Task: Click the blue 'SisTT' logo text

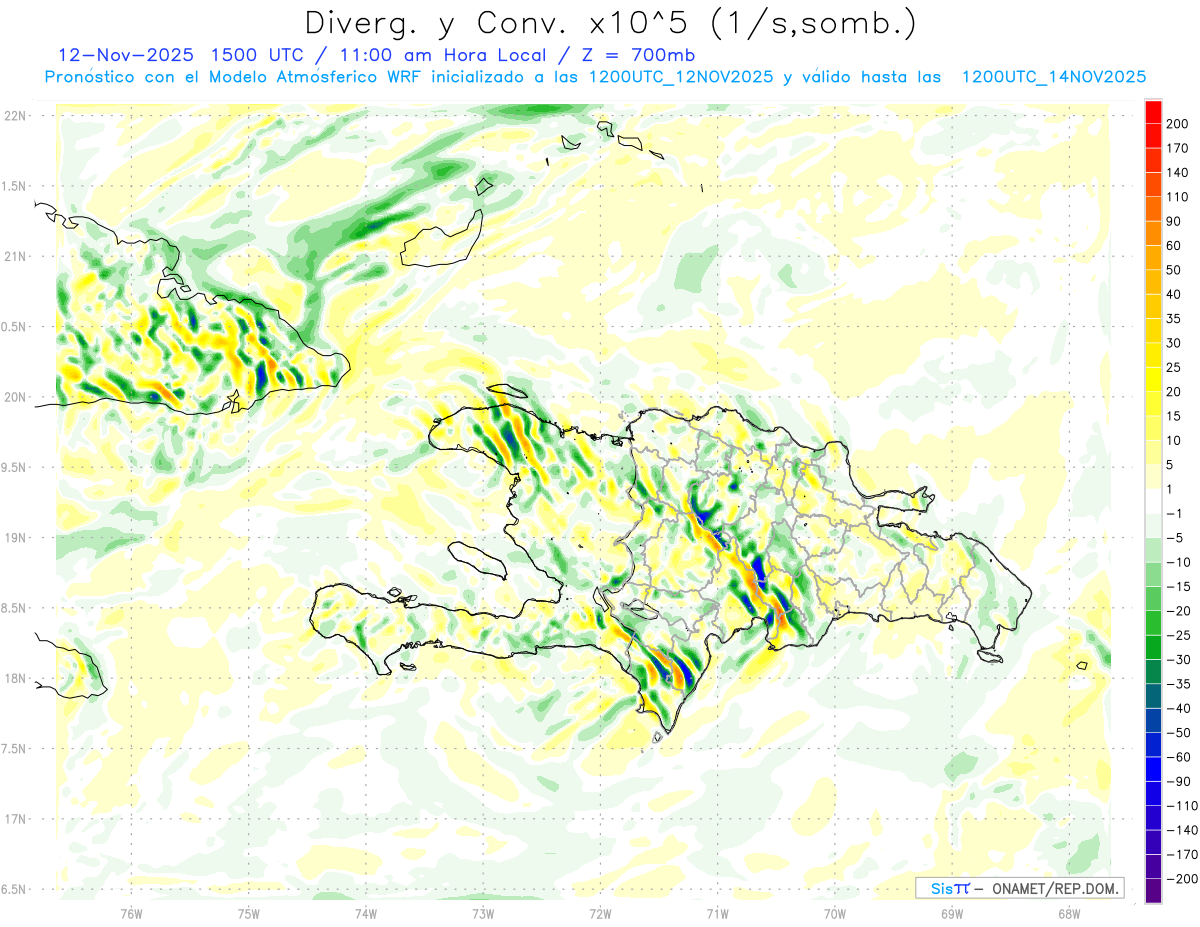Action: (949, 888)
